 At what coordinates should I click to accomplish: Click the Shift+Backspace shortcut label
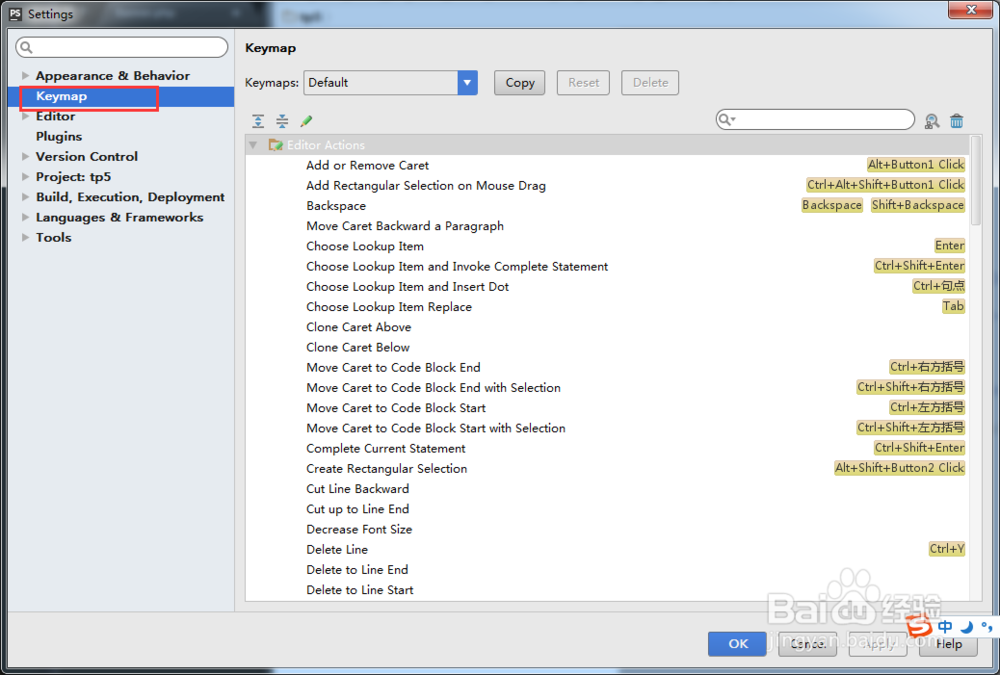pos(918,205)
